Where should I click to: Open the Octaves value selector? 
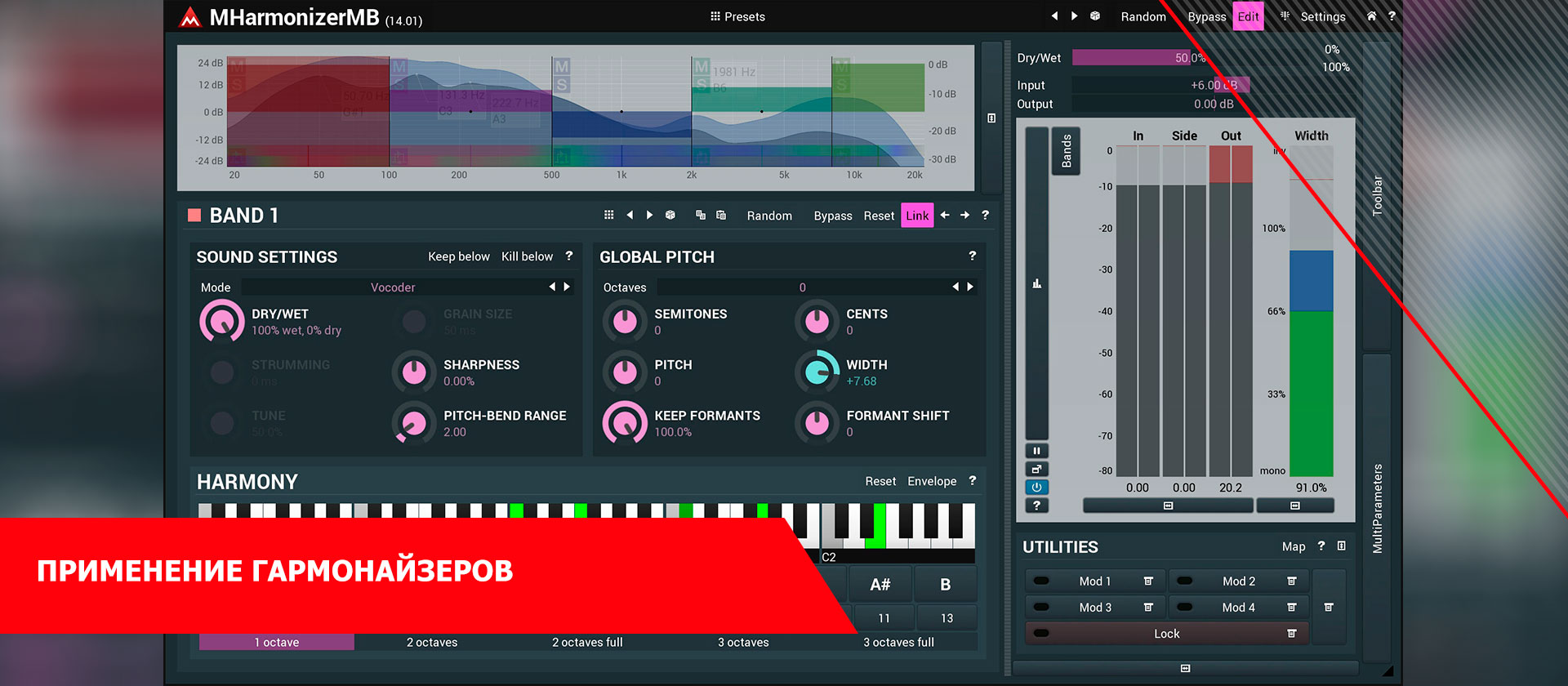click(802, 287)
